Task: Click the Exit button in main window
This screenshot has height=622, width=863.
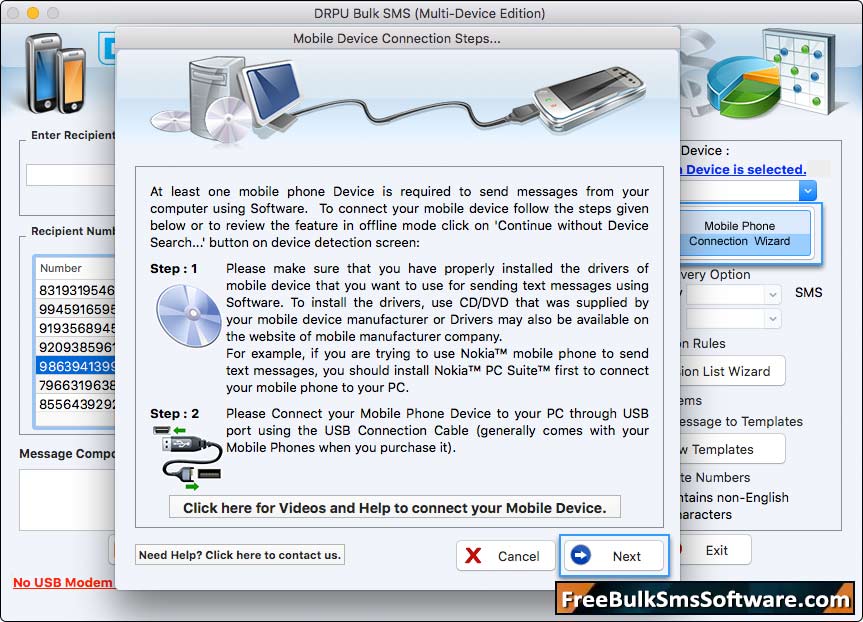Action: click(716, 550)
